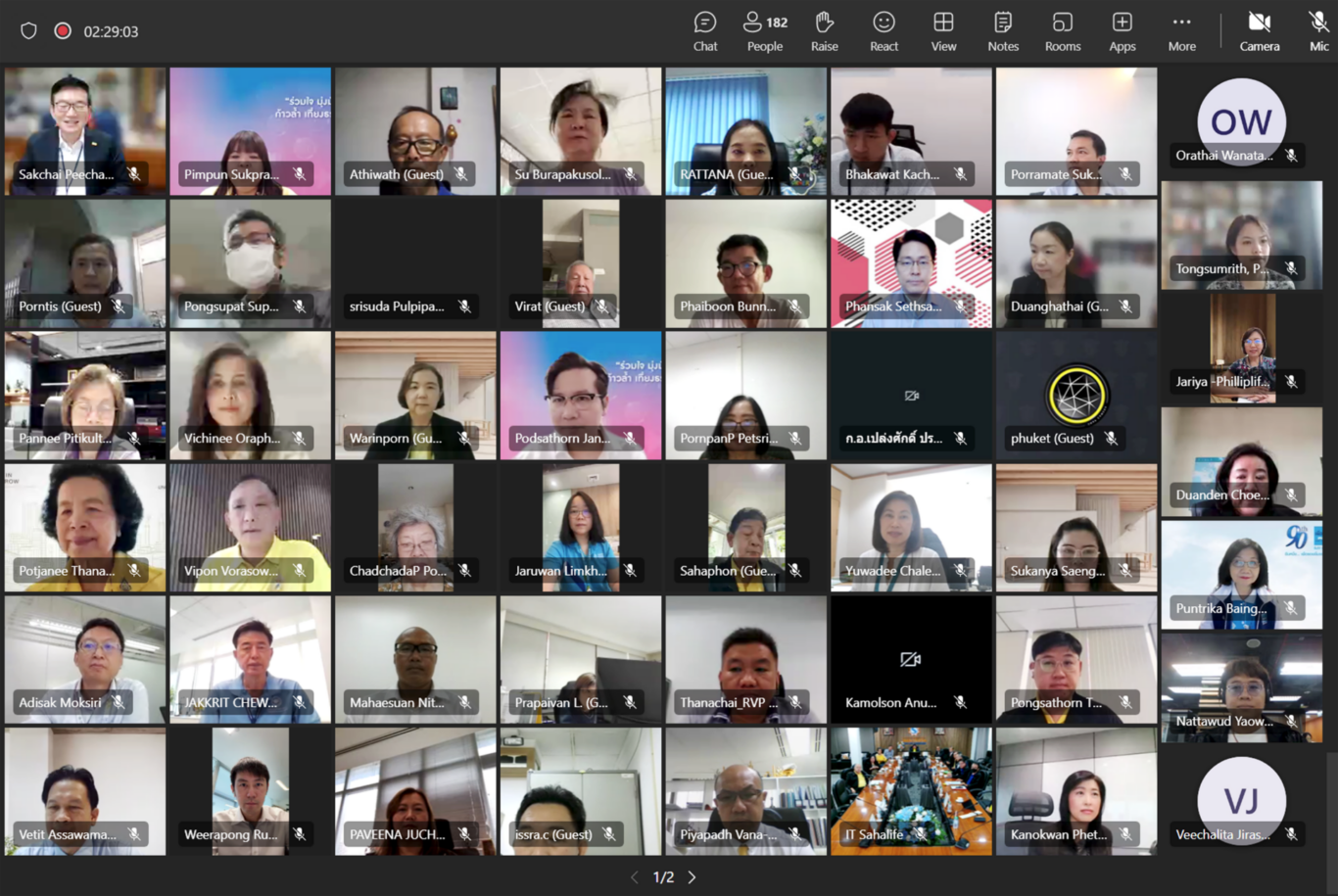The height and width of the screenshot is (896, 1338).
Task: Go to previous page of participants
Action: click(x=635, y=877)
